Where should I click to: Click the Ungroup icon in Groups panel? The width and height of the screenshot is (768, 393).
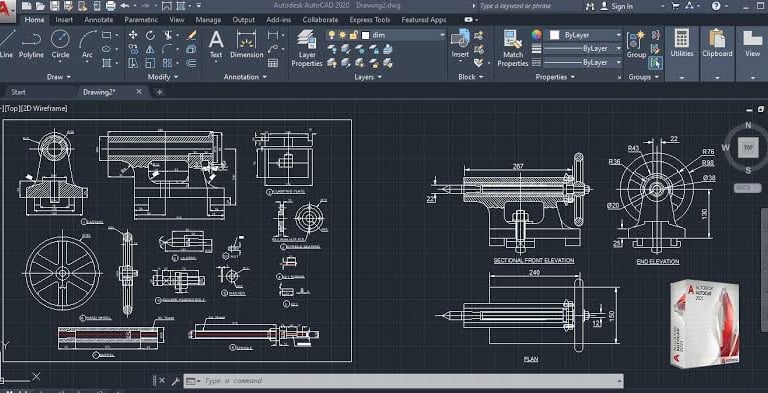click(655, 35)
